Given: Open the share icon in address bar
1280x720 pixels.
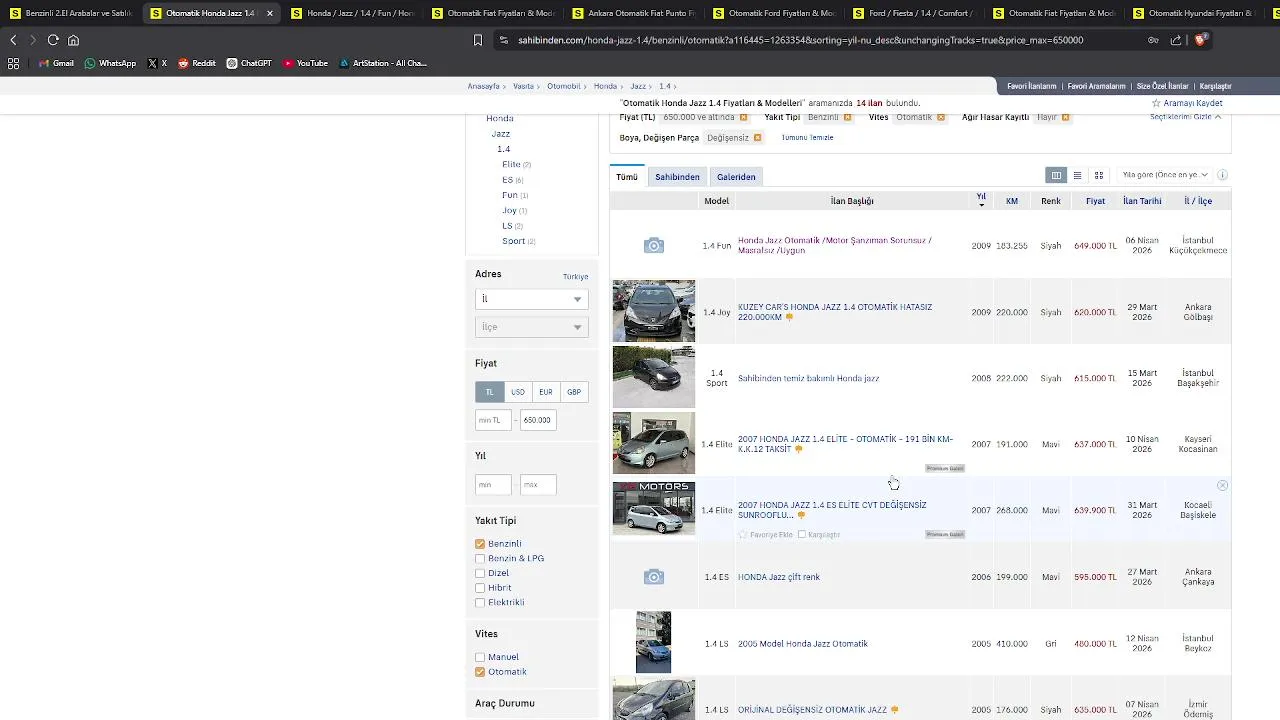Looking at the screenshot, I should point(1176,40).
